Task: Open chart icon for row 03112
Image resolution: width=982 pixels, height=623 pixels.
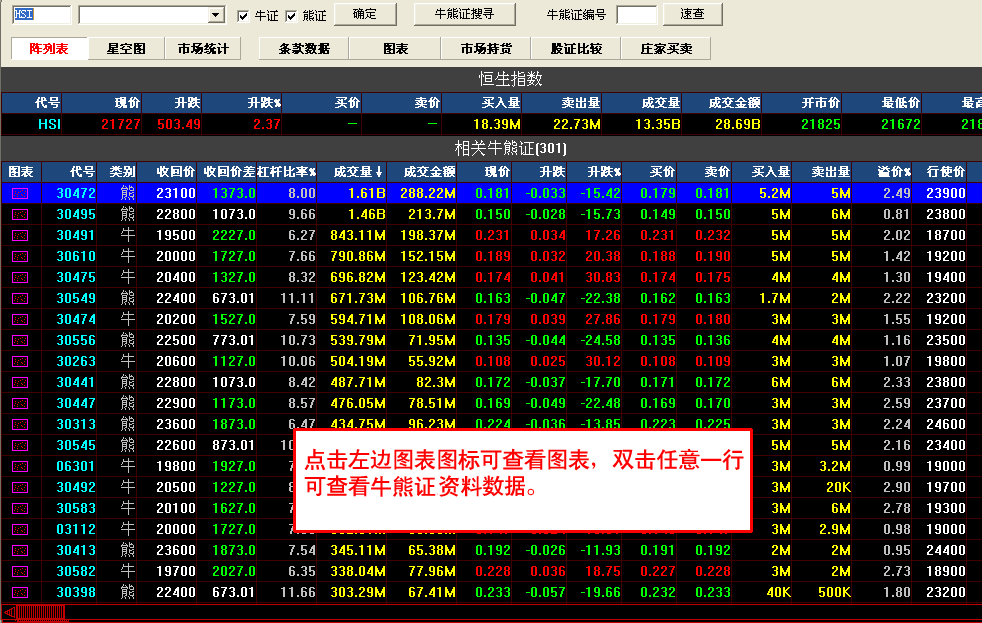Action: tap(20, 529)
